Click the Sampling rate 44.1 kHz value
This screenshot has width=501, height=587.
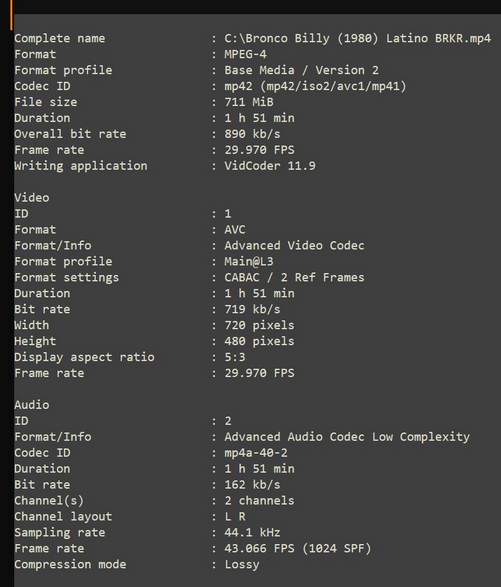pos(252,532)
